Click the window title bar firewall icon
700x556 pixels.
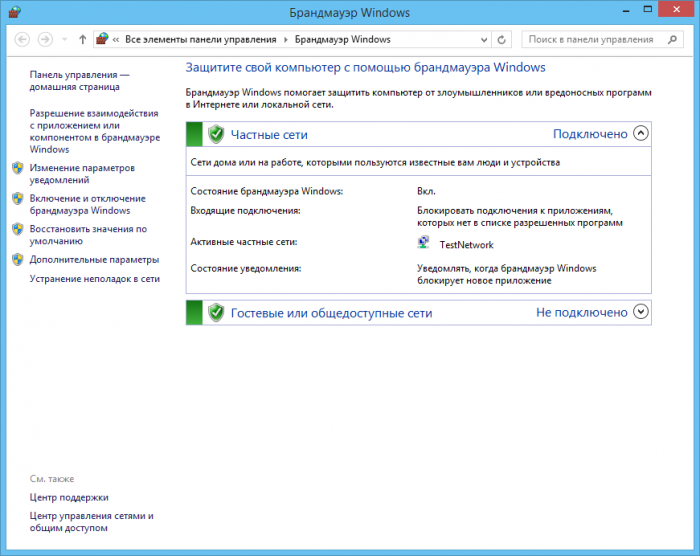pyautogui.click(x=14, y=12)
